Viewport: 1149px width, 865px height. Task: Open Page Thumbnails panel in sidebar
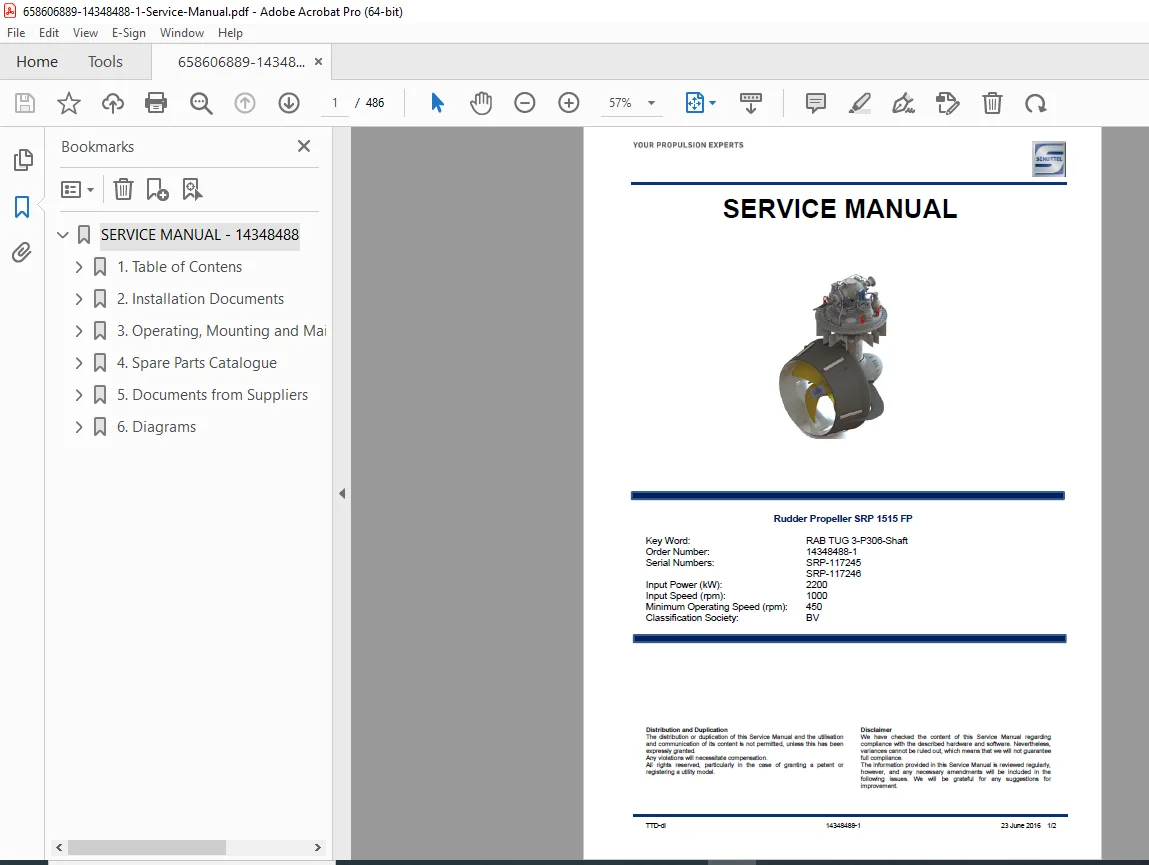[23, 160]
